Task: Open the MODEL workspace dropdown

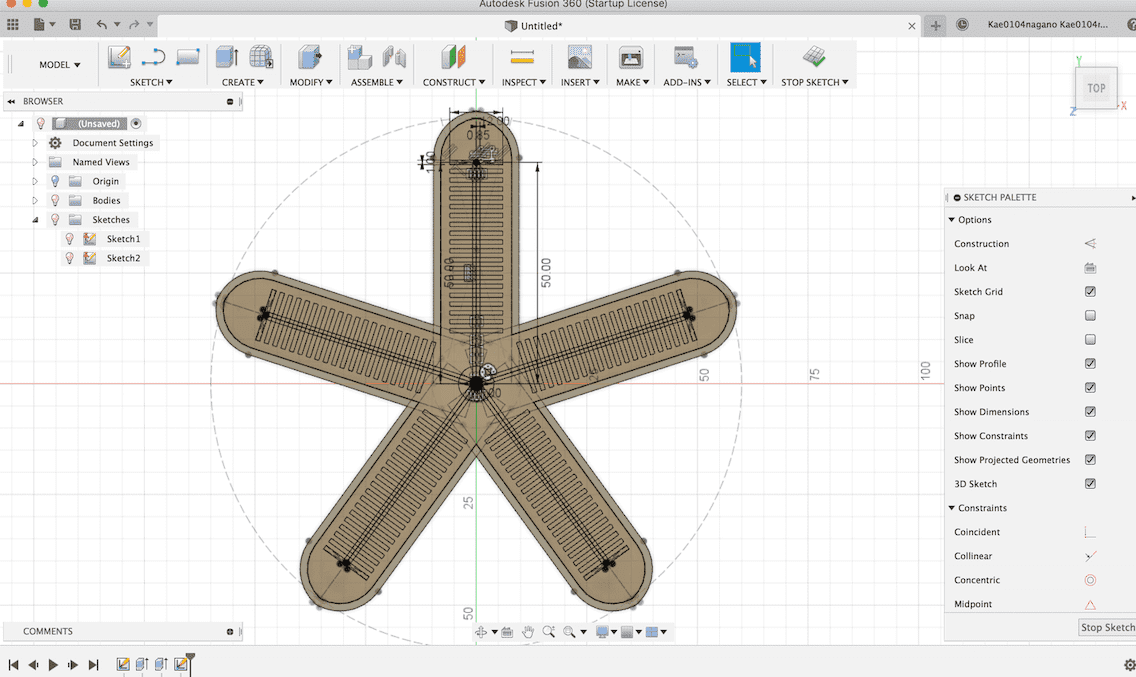Action: [x=60, y=65]
